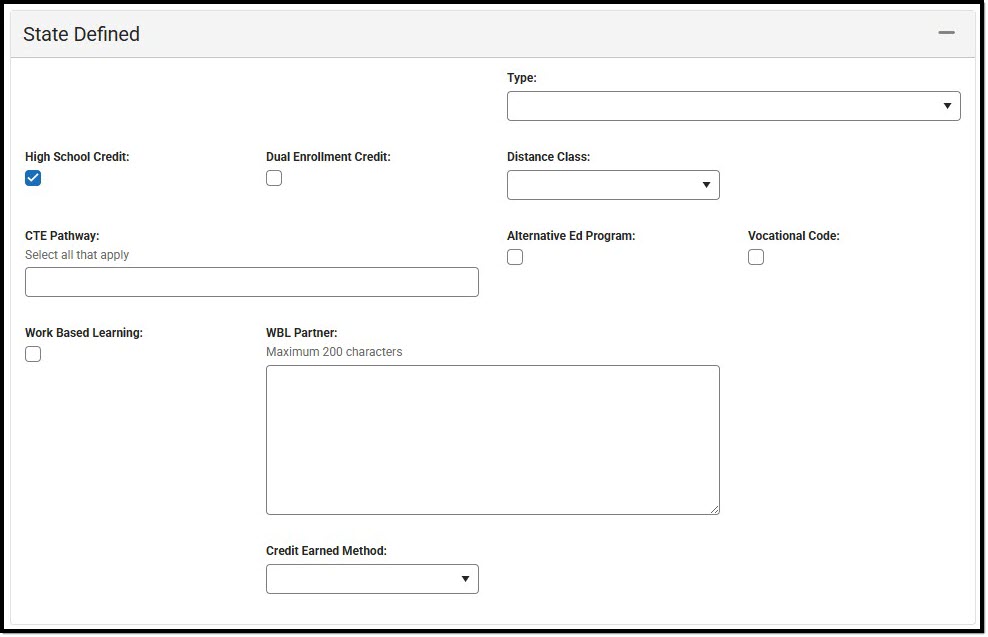This screenshot has height=637, width=988.
Task: Click the 'Maximum 200 characters' hint text
Action: click(x=334, y=352)
